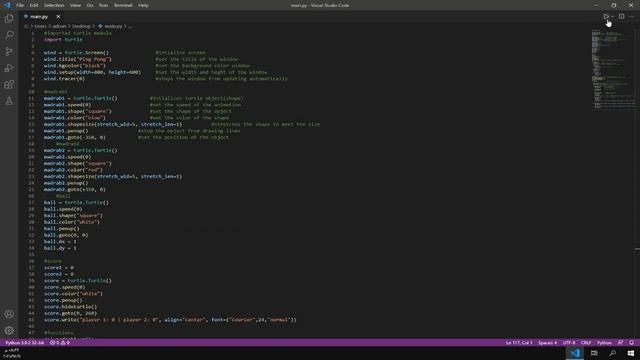Split the editor to the right
This screenshot has width=640, height=360.
(621, 16)
